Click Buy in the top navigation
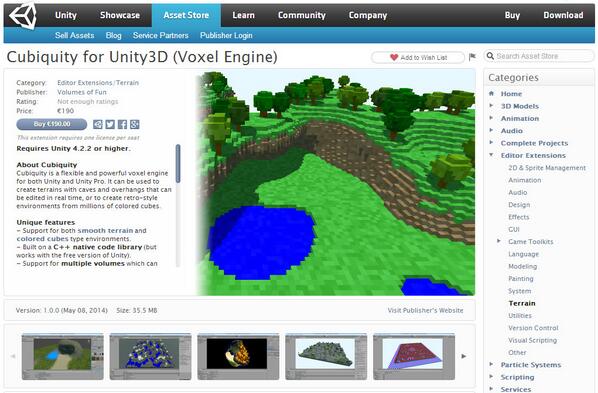 click(512, 15)
